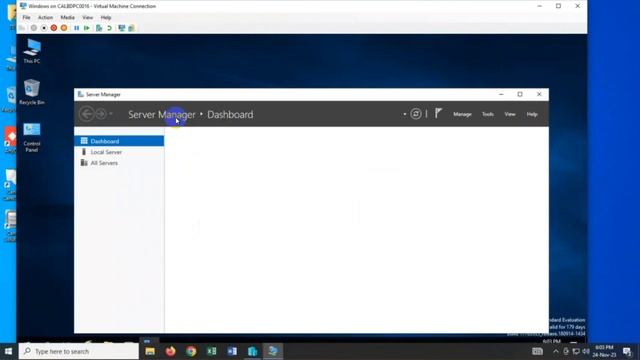
Task: Minimize the Virtual Machine Connection window
Action: pyautogui.click(x=540, y=6)
